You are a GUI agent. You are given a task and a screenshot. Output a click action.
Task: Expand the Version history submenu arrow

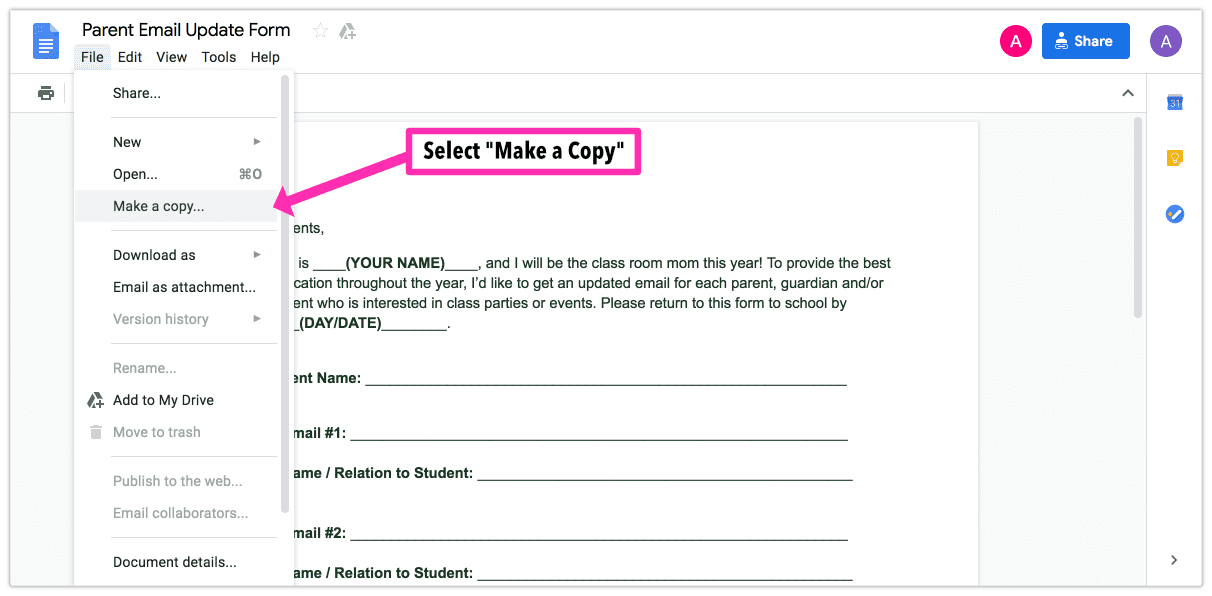click(x=257, y=319)
